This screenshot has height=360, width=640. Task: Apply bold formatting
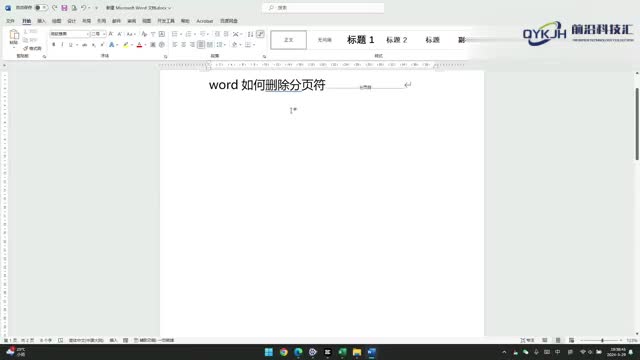click(53, 44)
